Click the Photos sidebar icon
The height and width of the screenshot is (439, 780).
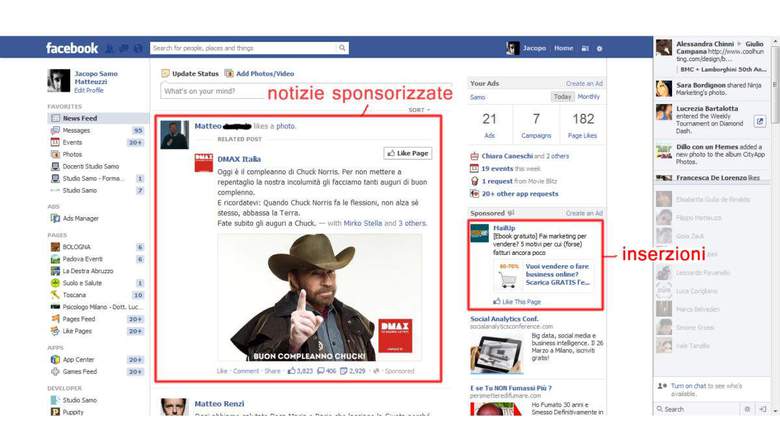[55, 154]
